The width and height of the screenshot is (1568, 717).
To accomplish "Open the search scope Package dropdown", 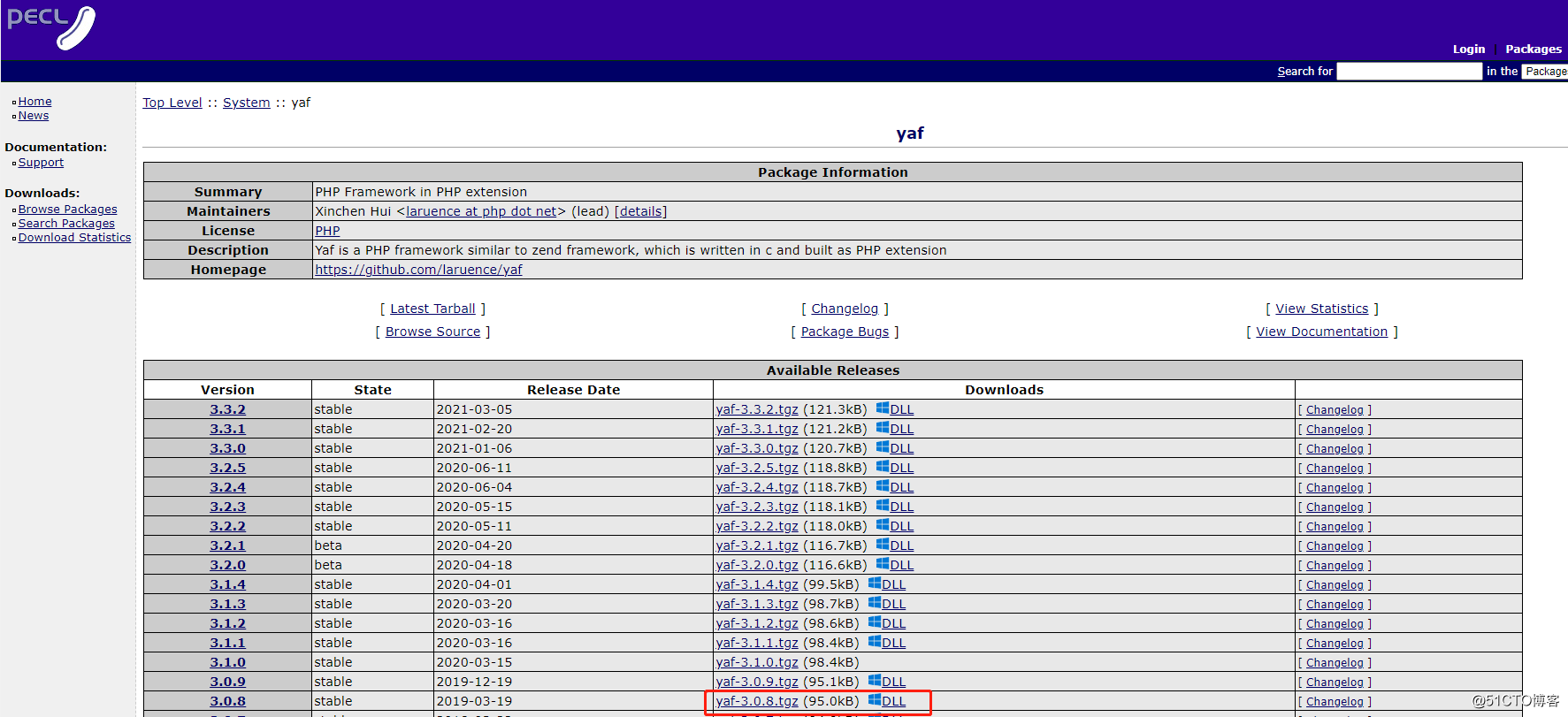I will point(1545,72).
